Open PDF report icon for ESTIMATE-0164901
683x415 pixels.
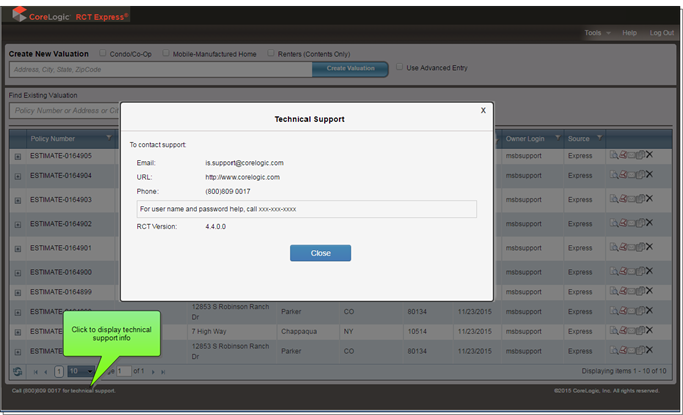tap(623, 247)
